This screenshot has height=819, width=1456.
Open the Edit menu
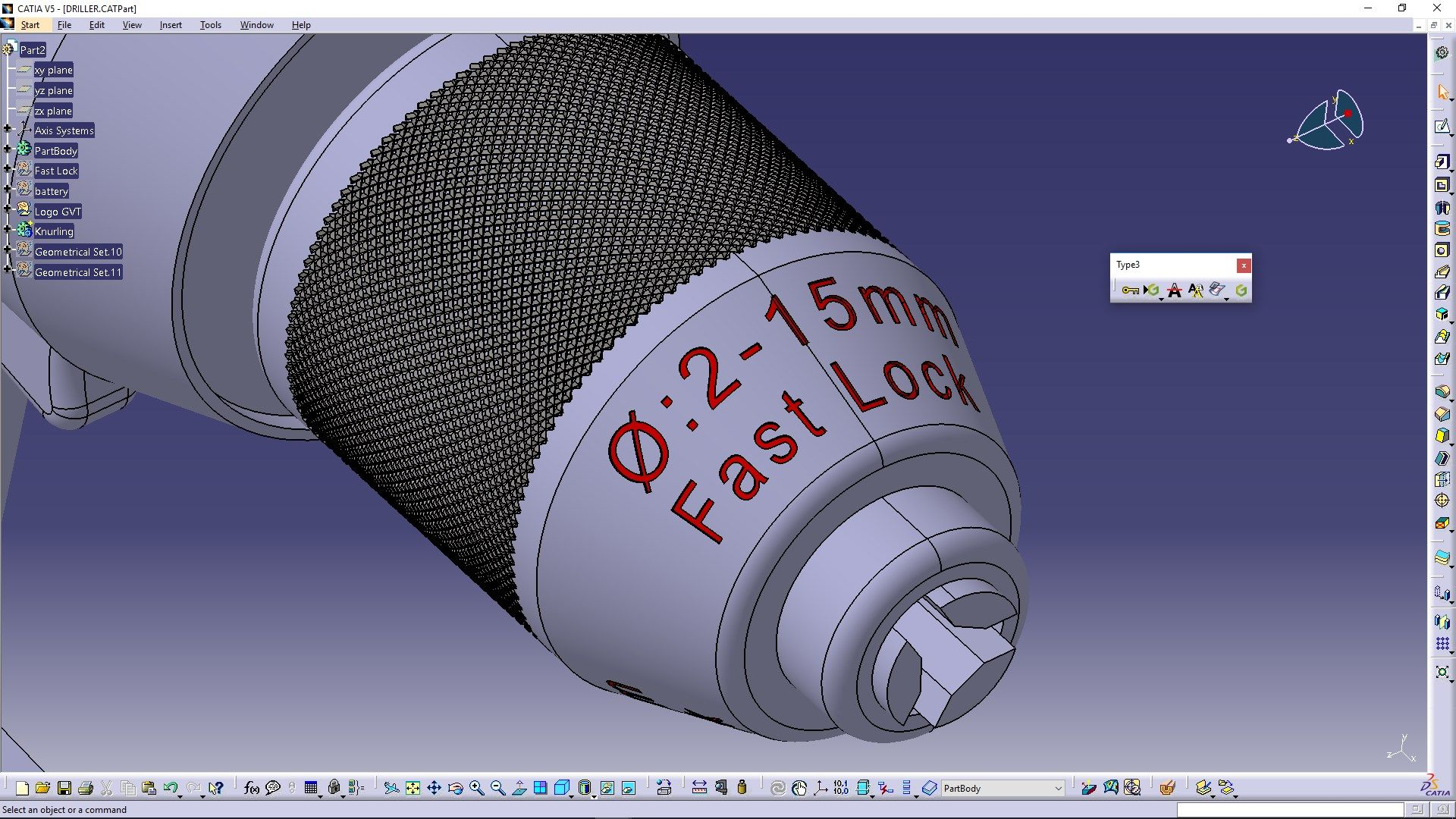point(97,25)
